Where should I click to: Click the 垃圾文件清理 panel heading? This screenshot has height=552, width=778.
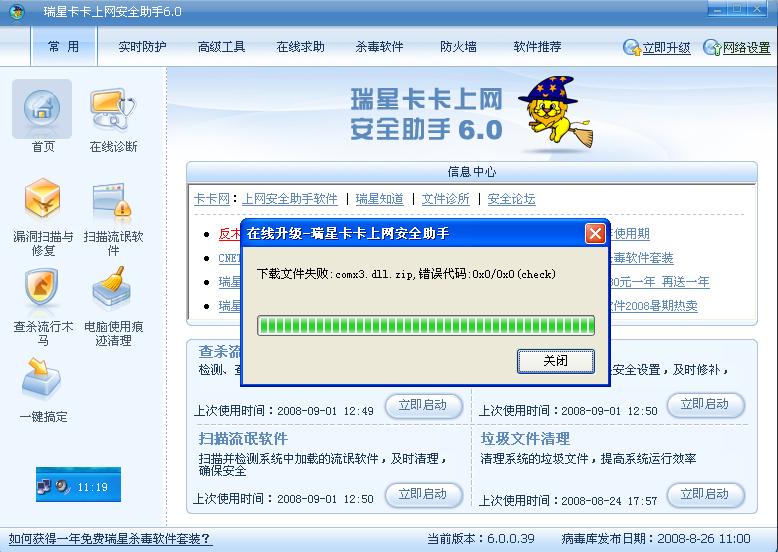coord(525,438)
